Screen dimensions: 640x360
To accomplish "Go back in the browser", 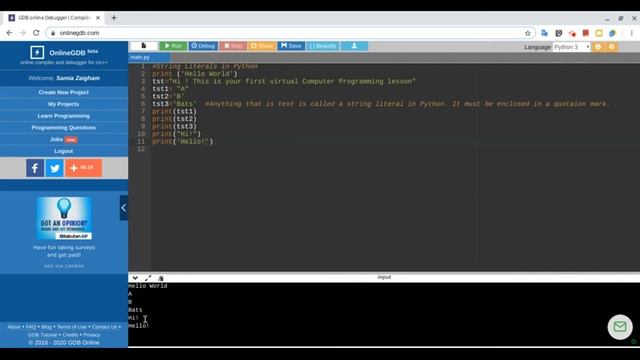I will (x=9, y=33).
